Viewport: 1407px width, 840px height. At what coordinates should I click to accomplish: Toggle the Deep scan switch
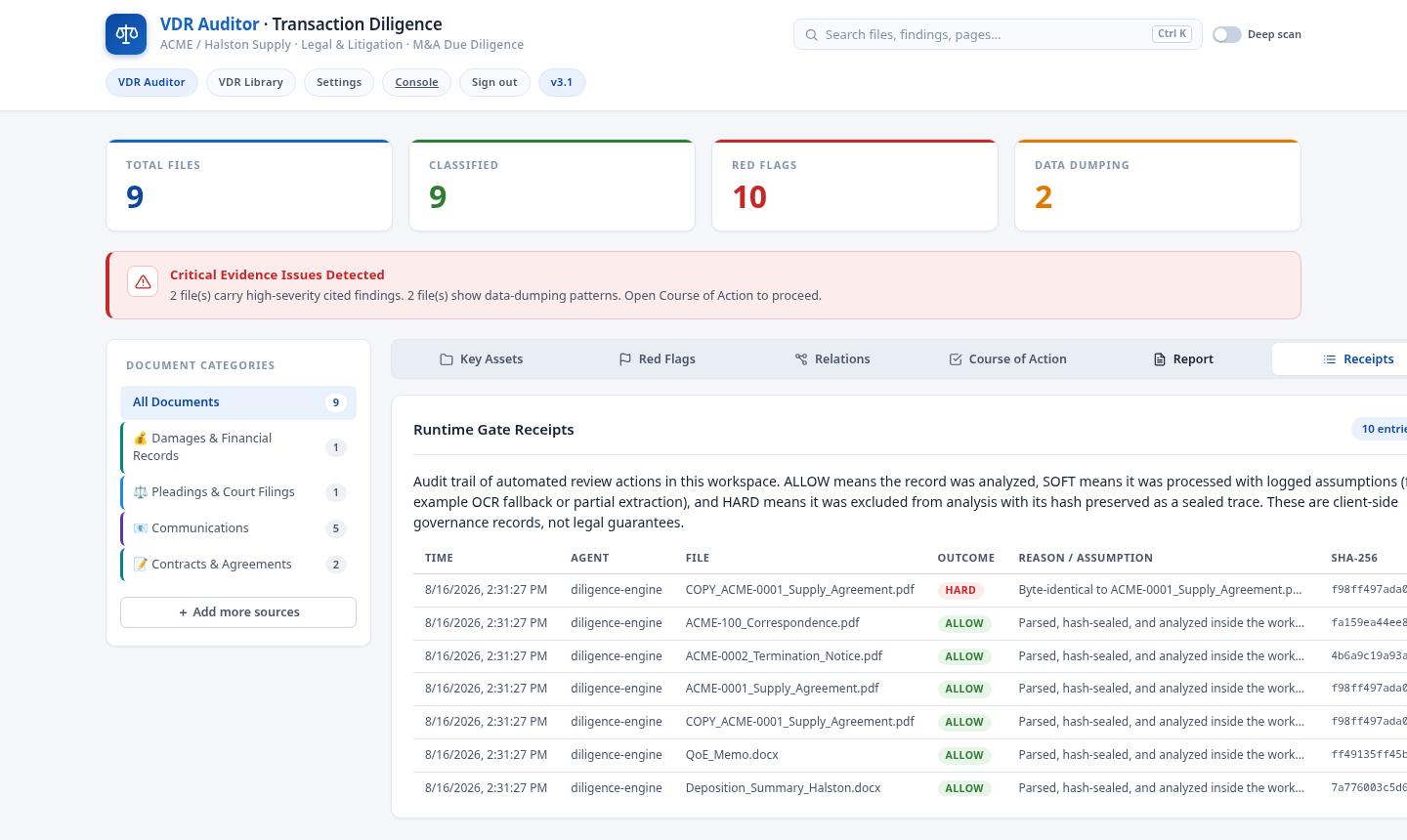(x=1227, y=34)
